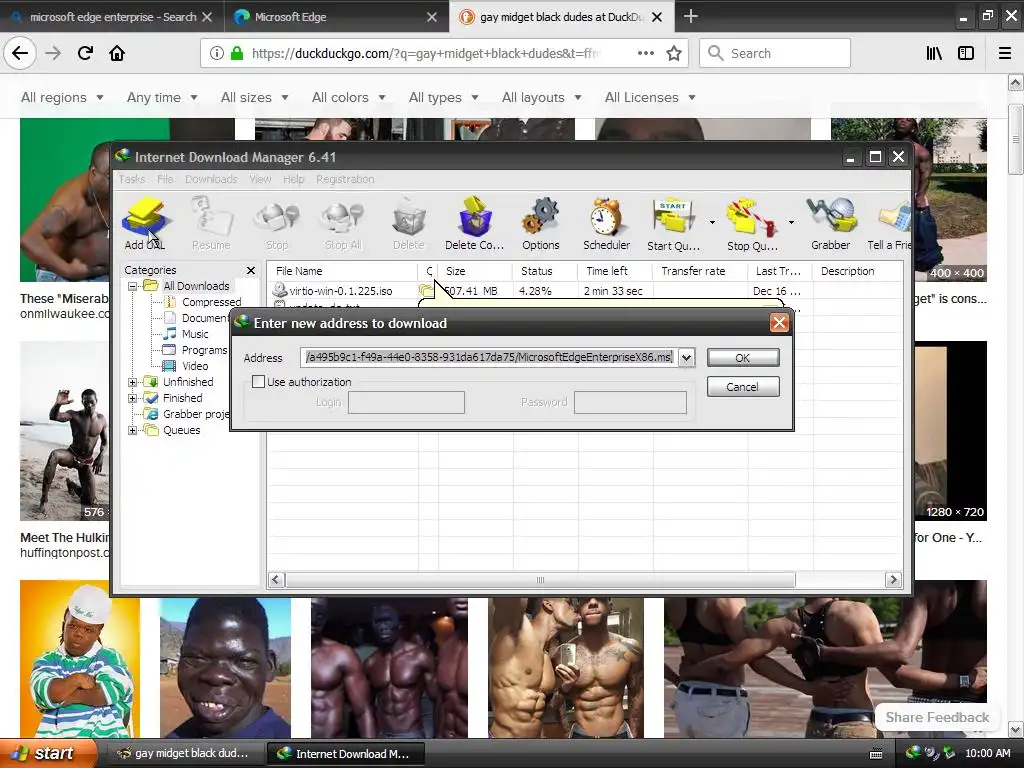Open Stop Queue dropdown arrow

[791, 223]
